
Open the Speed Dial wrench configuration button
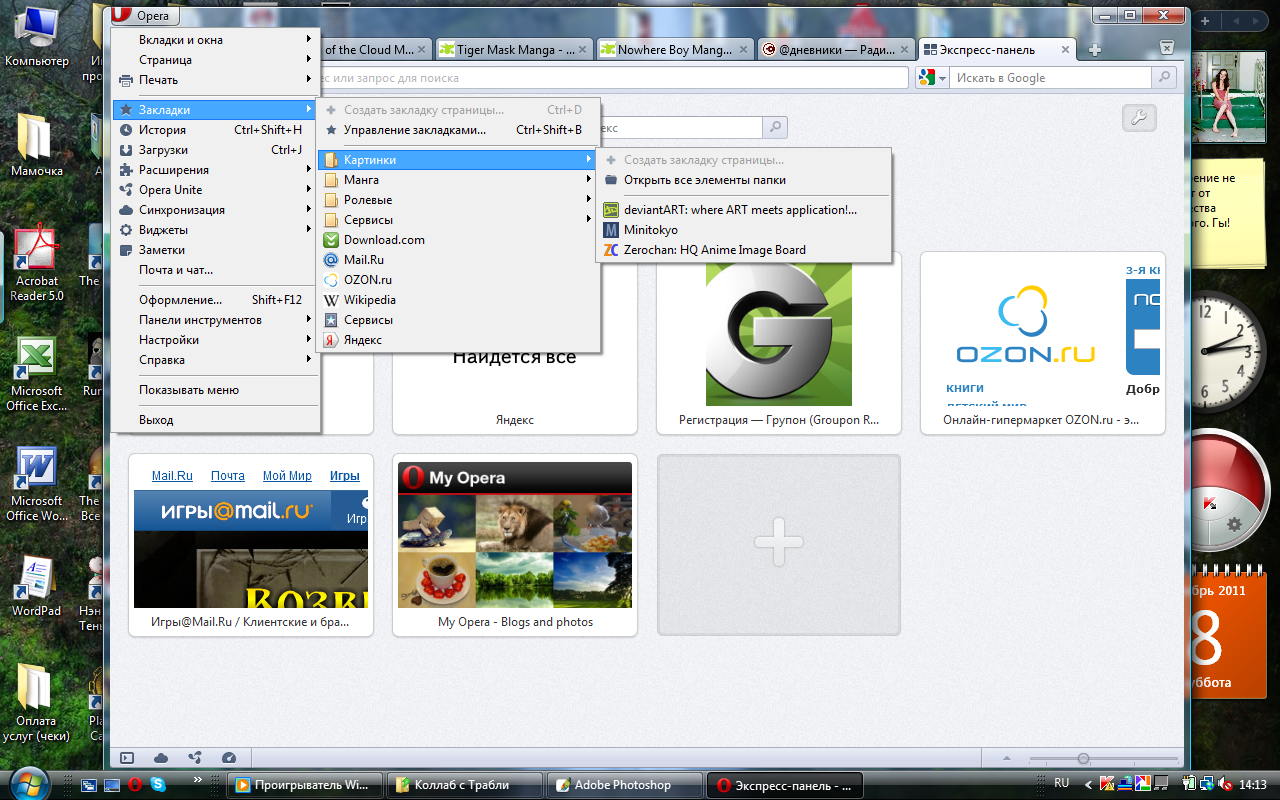pos(1139,118)
